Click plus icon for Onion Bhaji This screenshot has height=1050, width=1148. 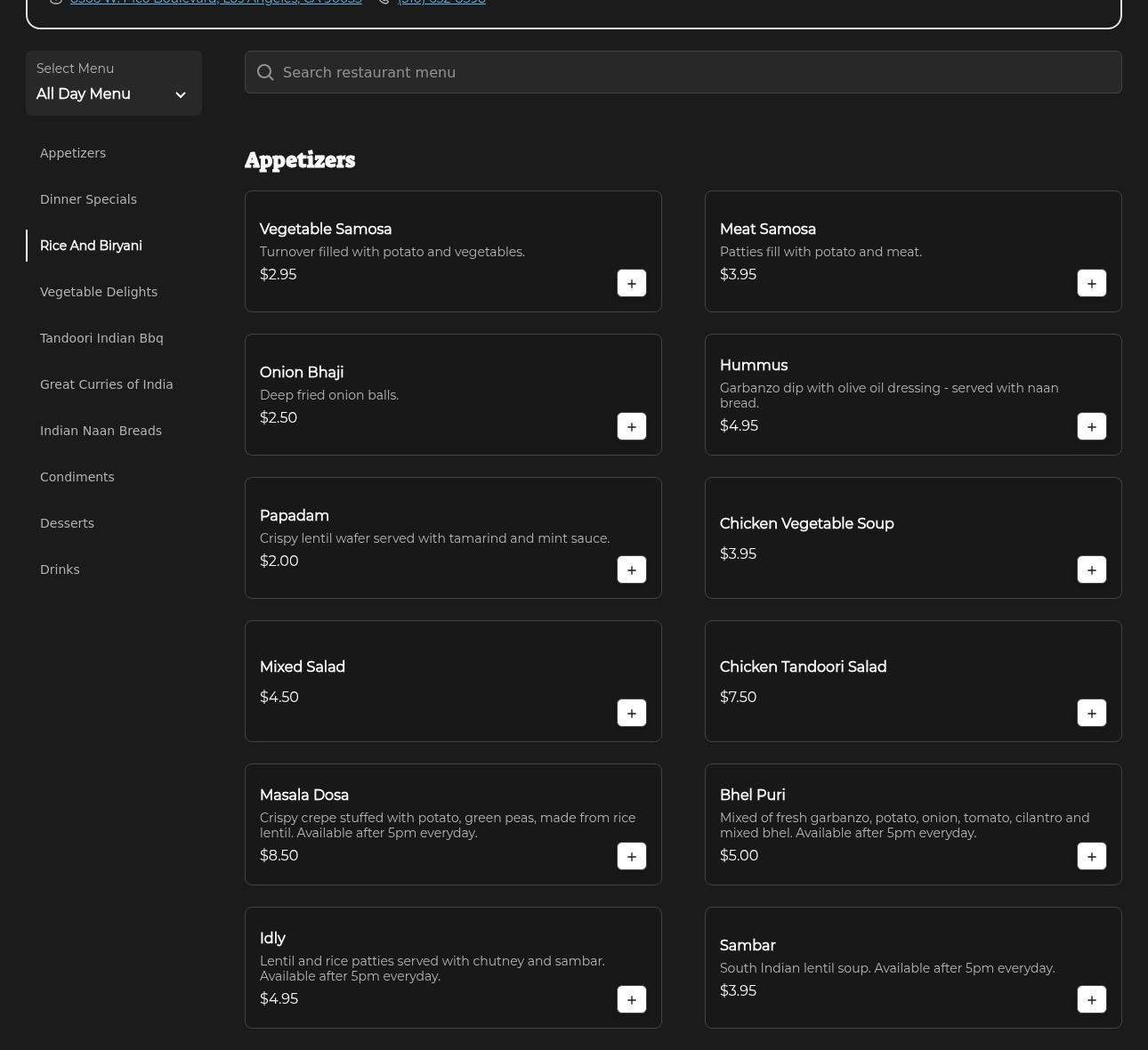tap(631, 426)
